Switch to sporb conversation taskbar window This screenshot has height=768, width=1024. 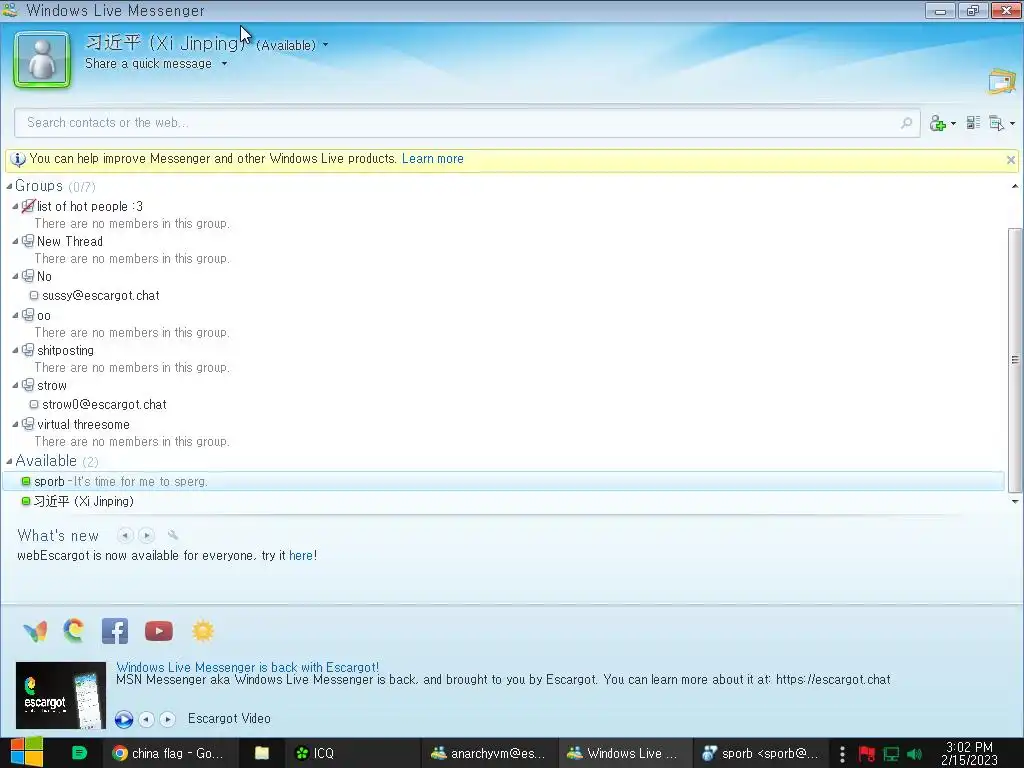point(761,753)
